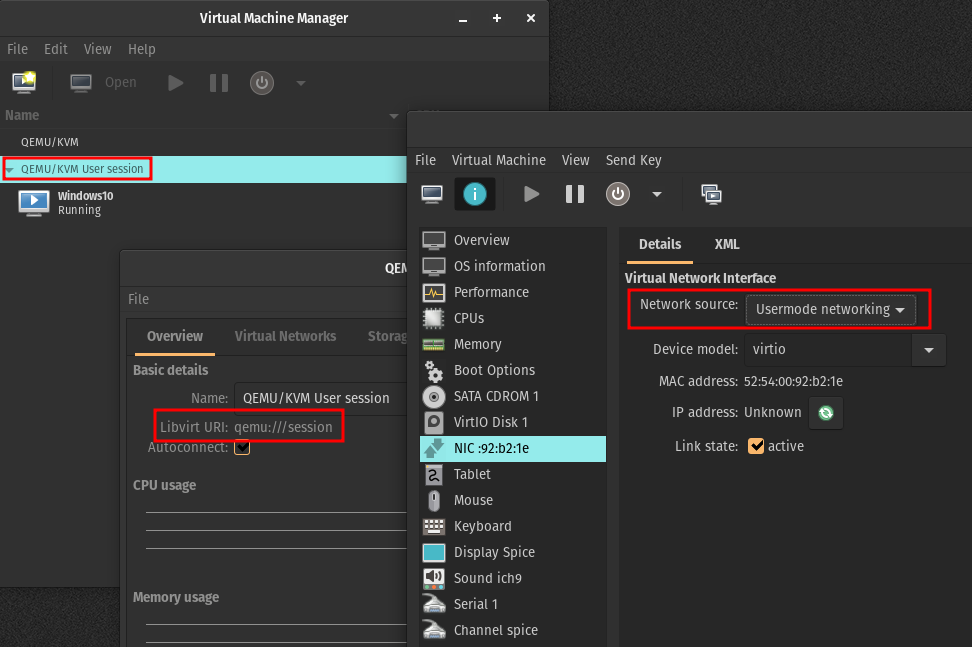Create a new virtual machine icon
This screenshot has width=972, height=647.
coord(24,82)
